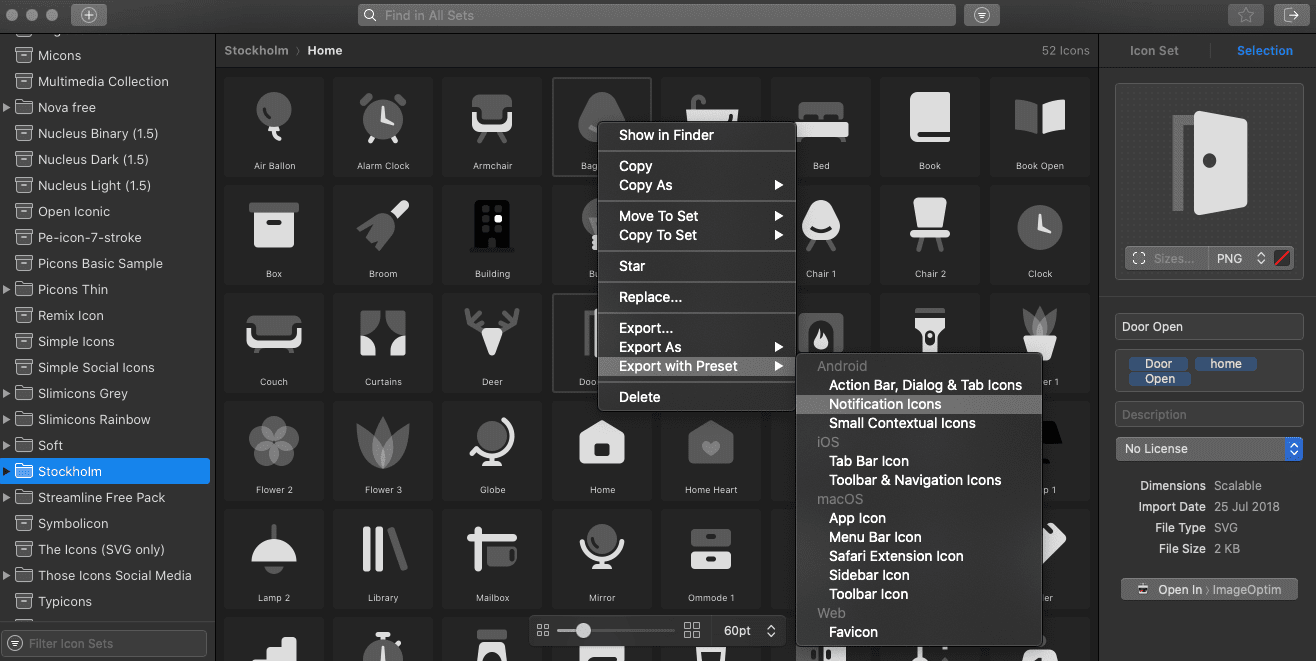Open the starred icons view
1316x661 pixels.
[x=1245, y=15]
